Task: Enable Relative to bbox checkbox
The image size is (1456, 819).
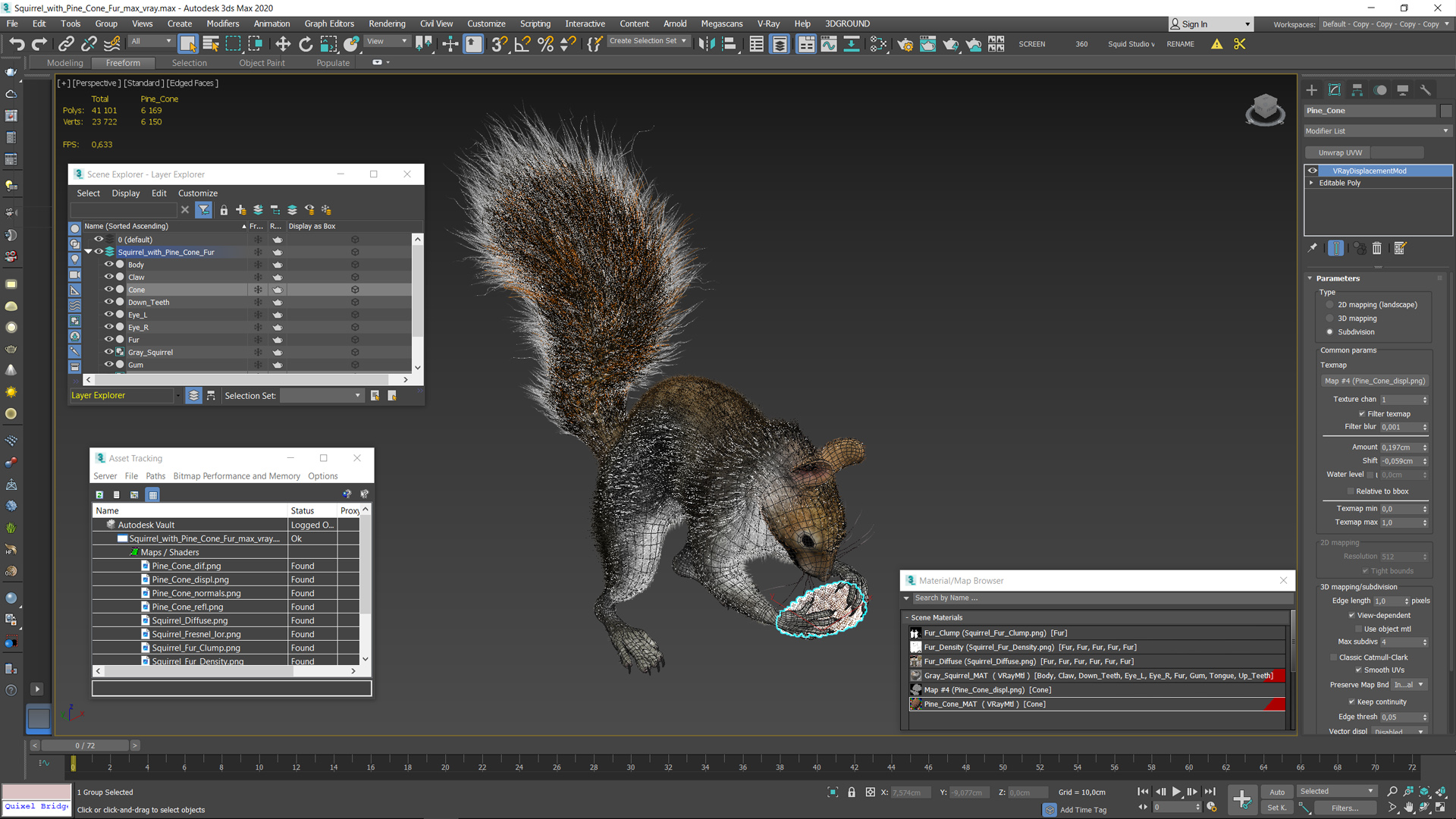Action: coord(1351,491)
